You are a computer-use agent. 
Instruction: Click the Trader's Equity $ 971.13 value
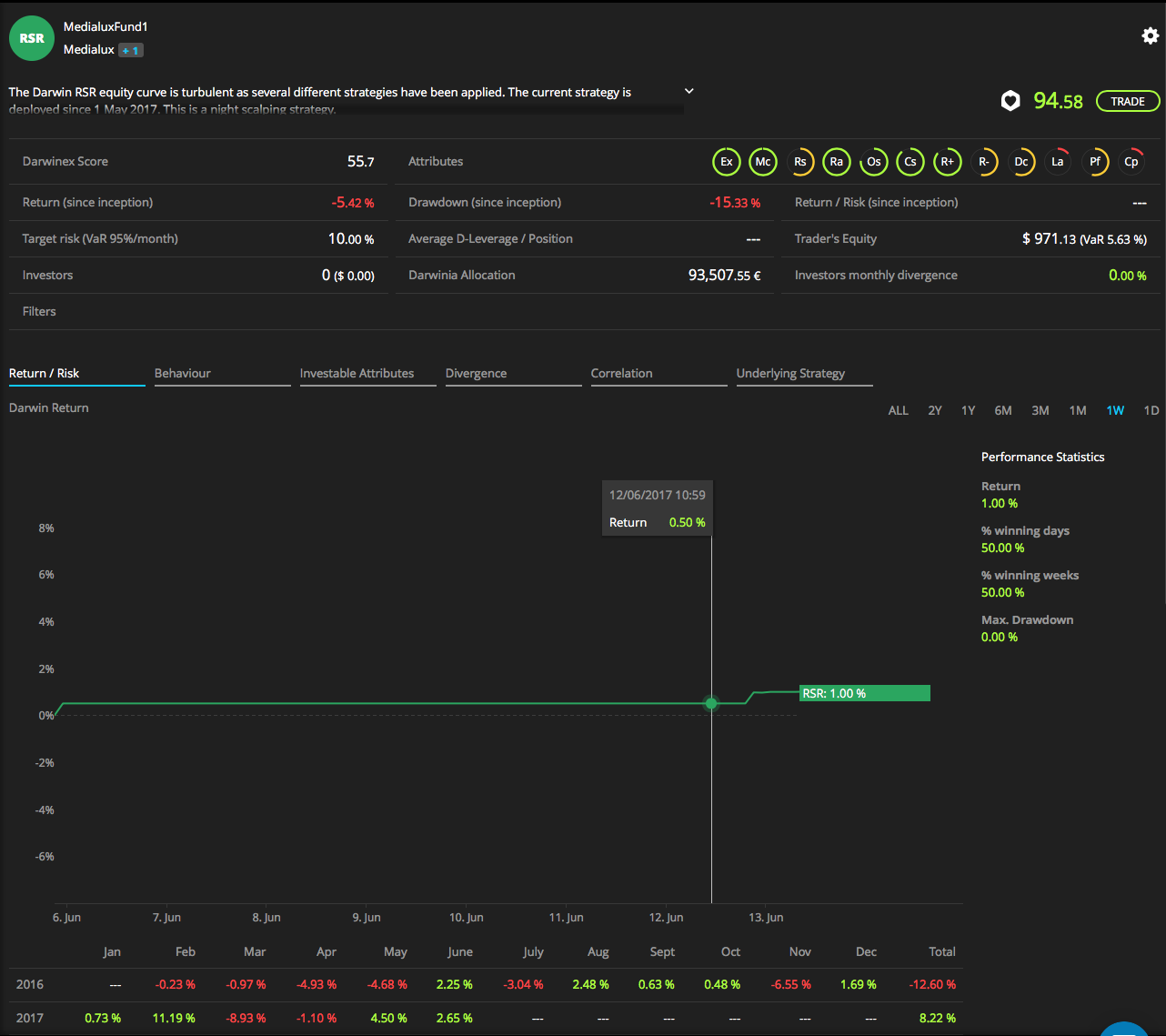coord(1084,238)
